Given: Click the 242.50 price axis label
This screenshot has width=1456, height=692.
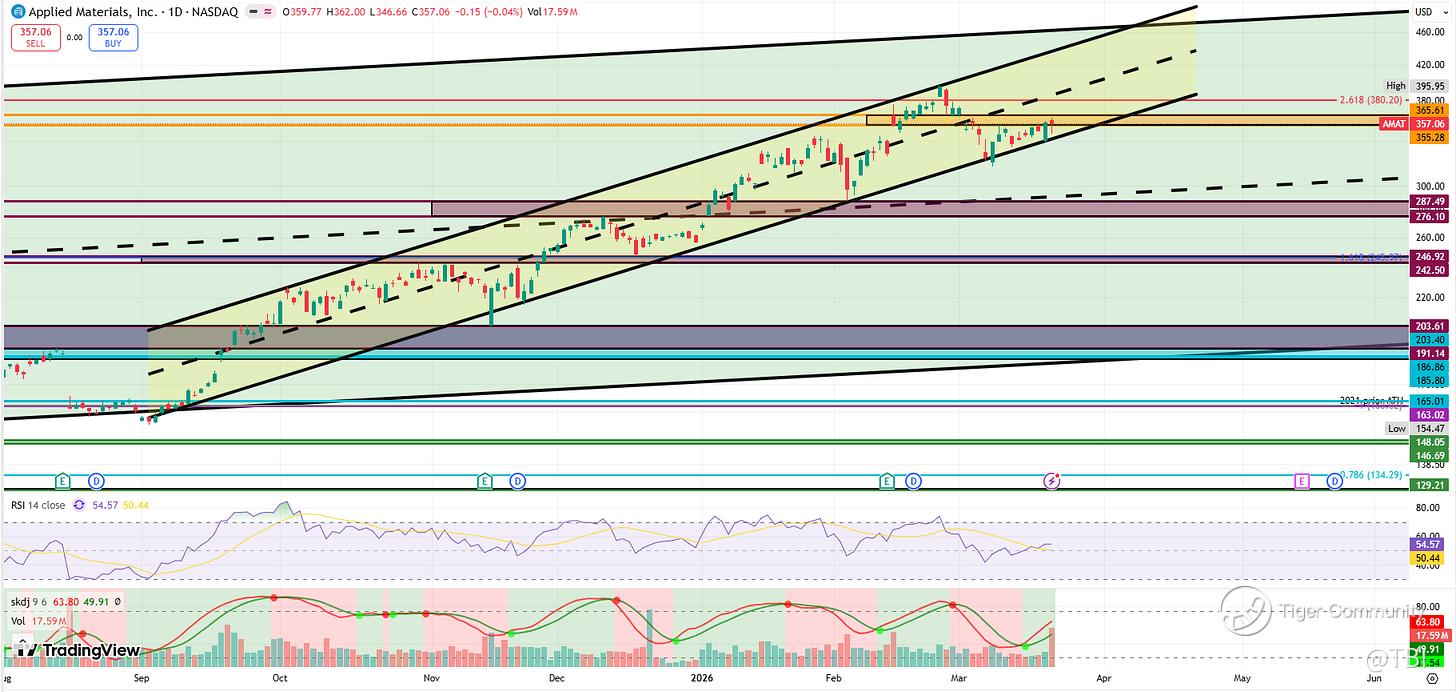Looking at the screenshot, I should click(1430, 270).
